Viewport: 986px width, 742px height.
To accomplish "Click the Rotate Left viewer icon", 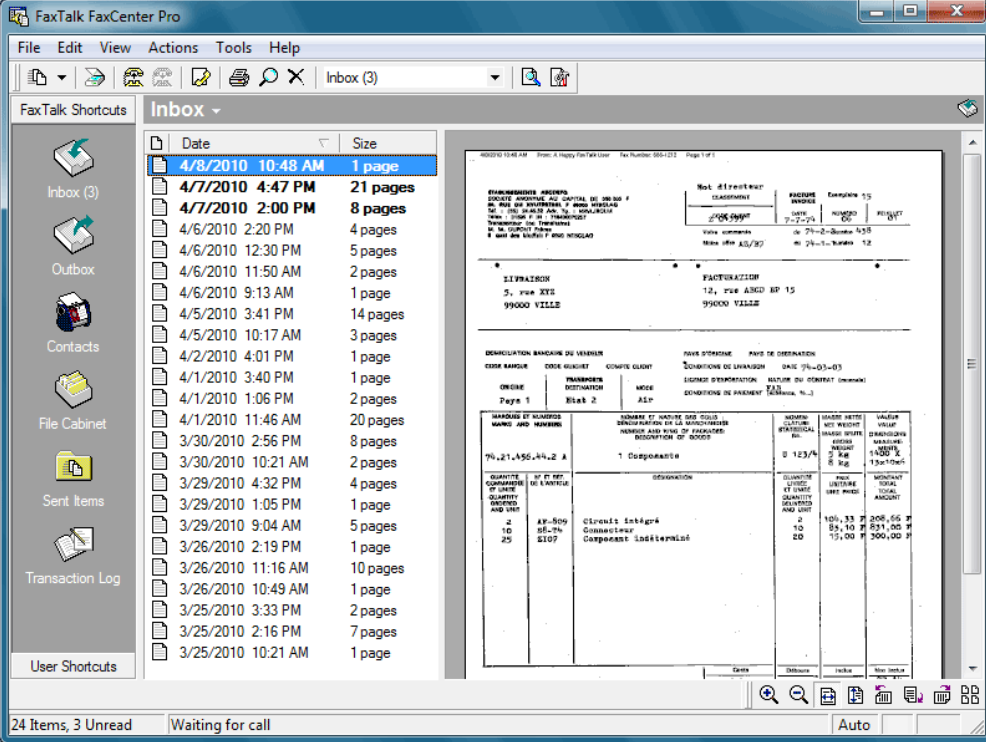I will point(883,695).
